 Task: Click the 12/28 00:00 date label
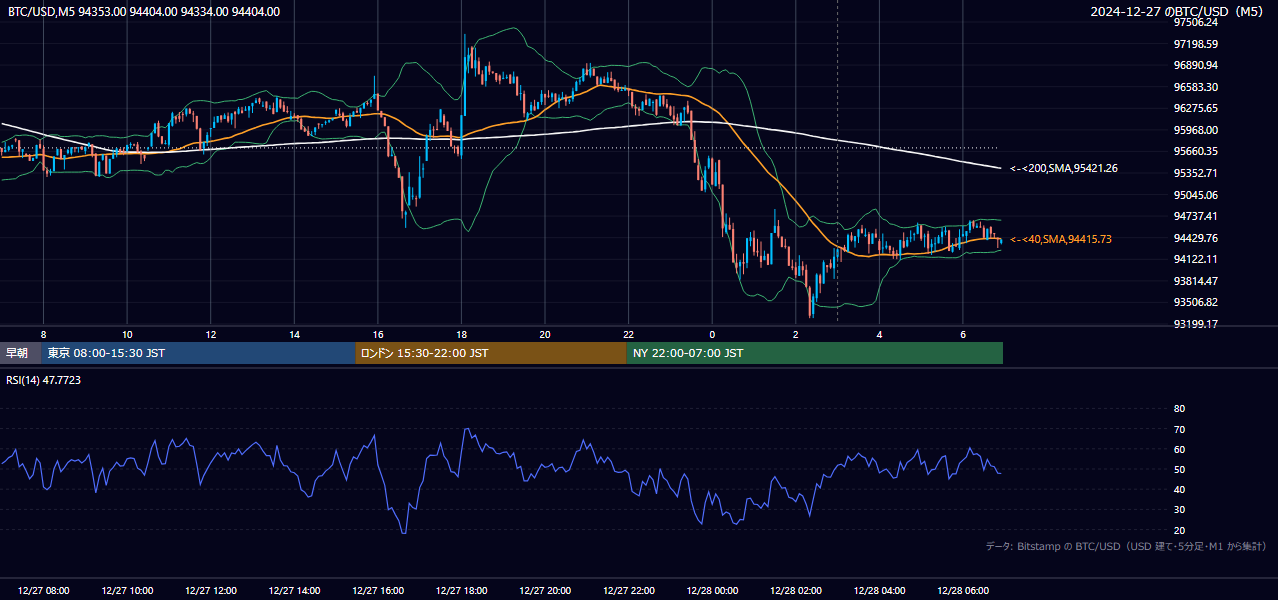(712, 591)
